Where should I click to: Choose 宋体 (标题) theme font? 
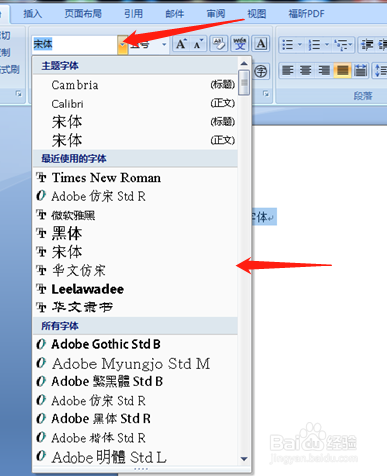135,122
